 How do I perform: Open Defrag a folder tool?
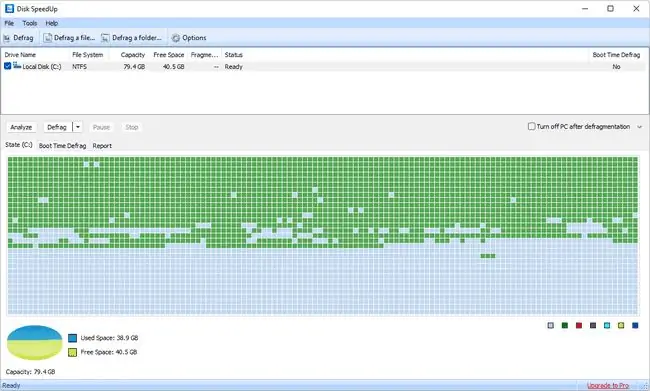(106, 38)
